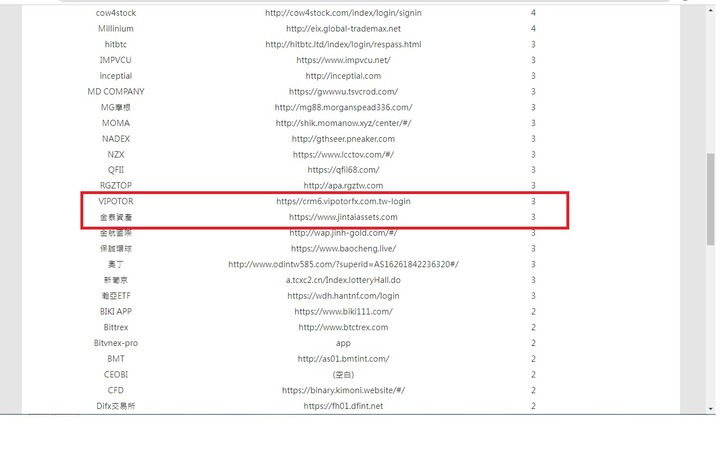Click the hitbtc.ltd respass.html URL
720x450 pixels.
pos(343,44)
